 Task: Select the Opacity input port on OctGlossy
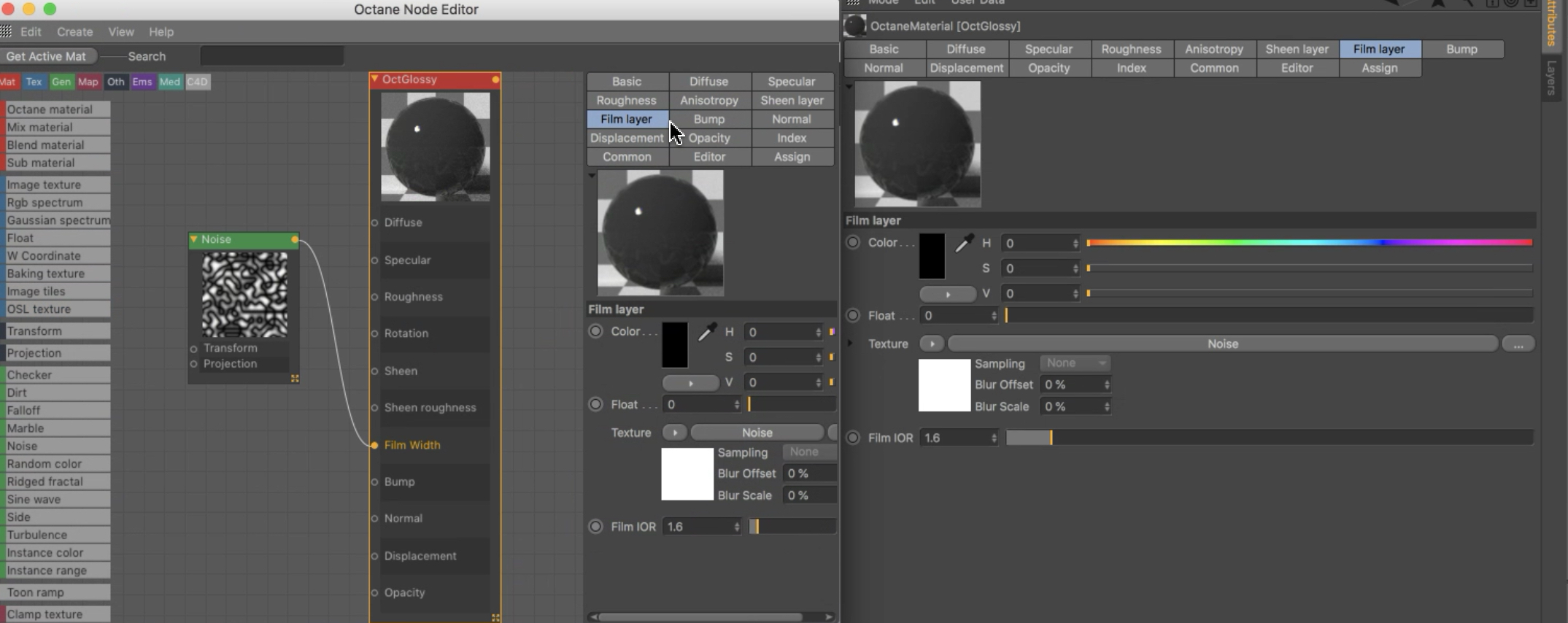click(x=374, y=592)
